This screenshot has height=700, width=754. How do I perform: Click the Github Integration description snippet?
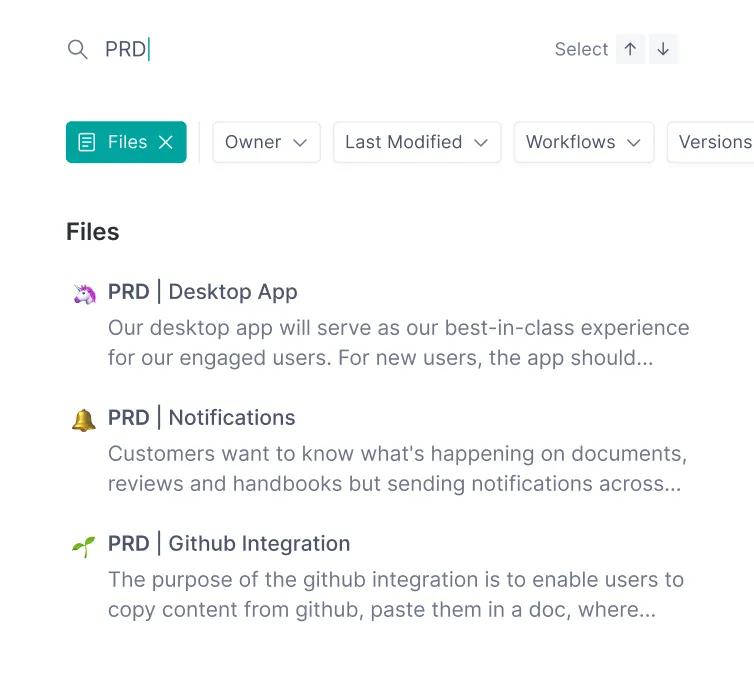(395, 595)
